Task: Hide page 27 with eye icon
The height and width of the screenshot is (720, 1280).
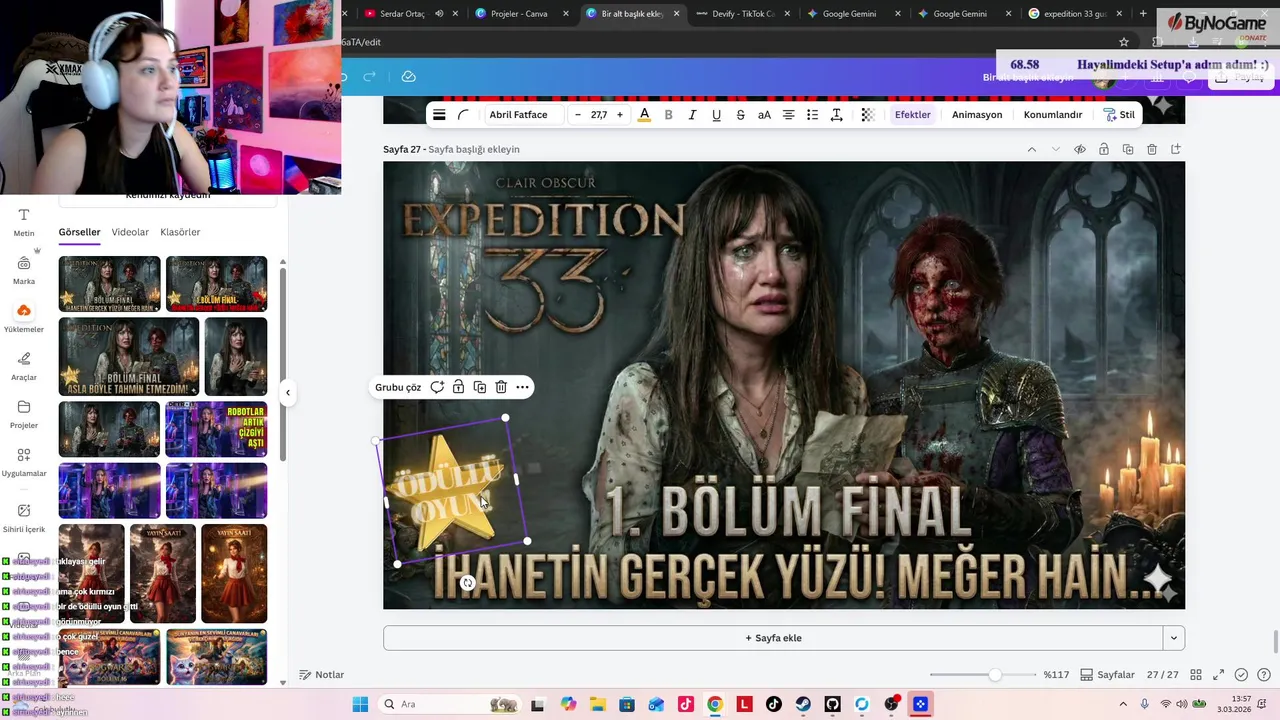Action: click(x=1080, y=149)
